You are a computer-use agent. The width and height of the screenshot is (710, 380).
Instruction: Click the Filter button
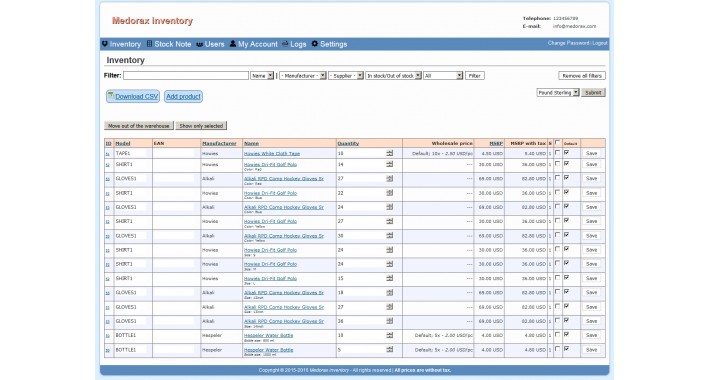[x=475, y=76]
